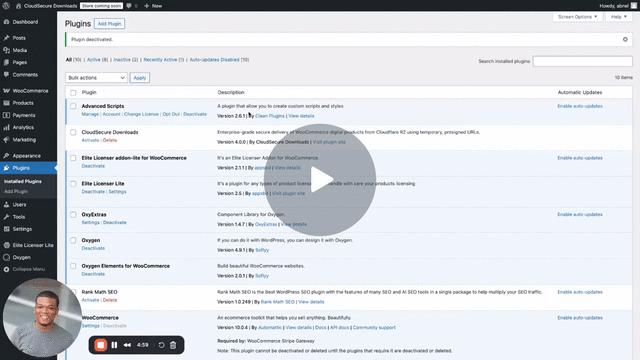Check the CloudSecure Downloads plugin checkbox
Screen dimensions: 640x360
click(73, 132)
